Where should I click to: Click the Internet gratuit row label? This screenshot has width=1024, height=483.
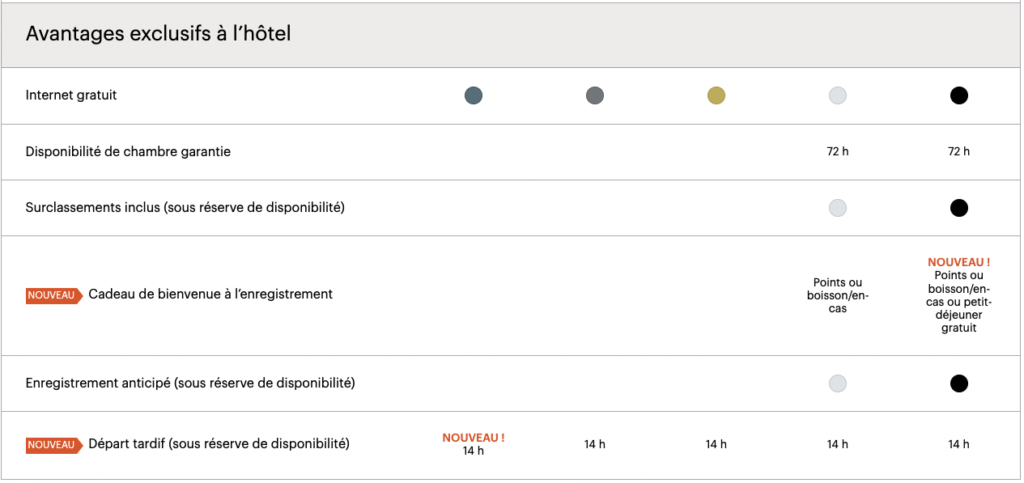pos(78,96)
